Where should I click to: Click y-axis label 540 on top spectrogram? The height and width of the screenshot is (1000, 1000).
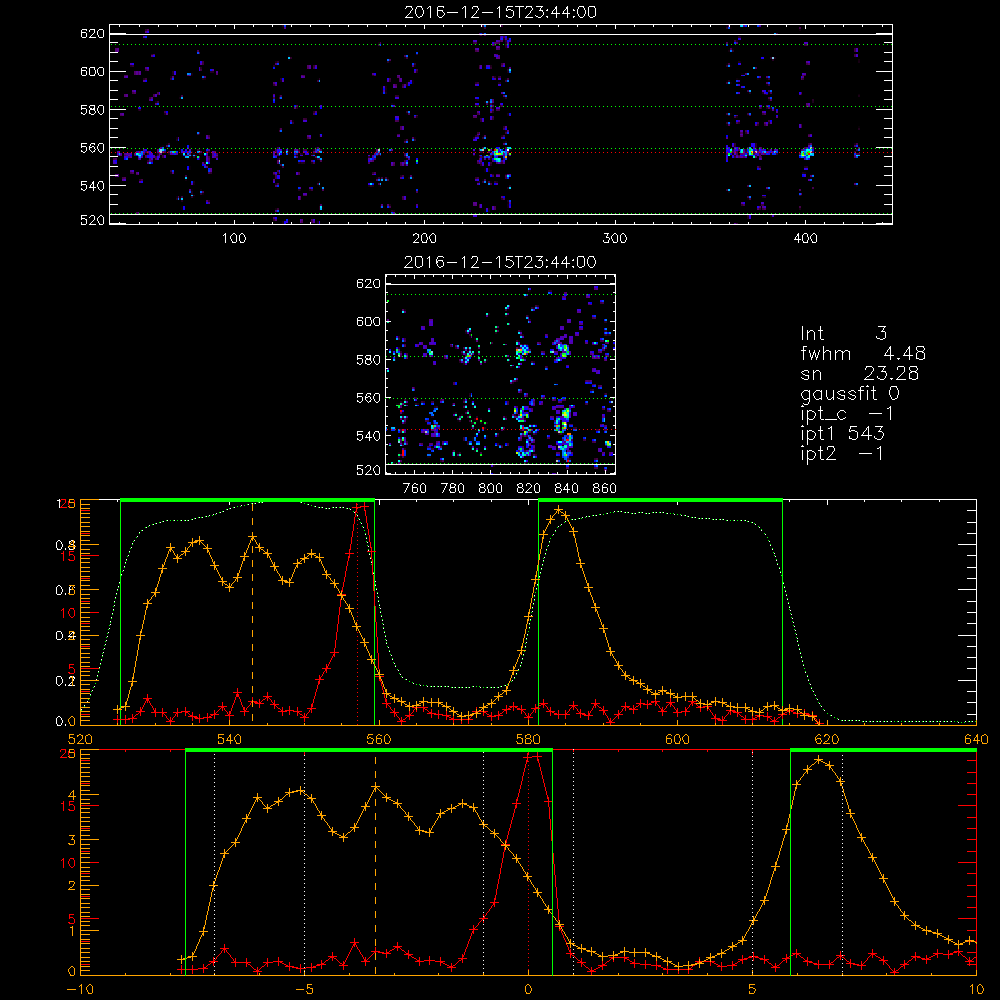point(92,186)
